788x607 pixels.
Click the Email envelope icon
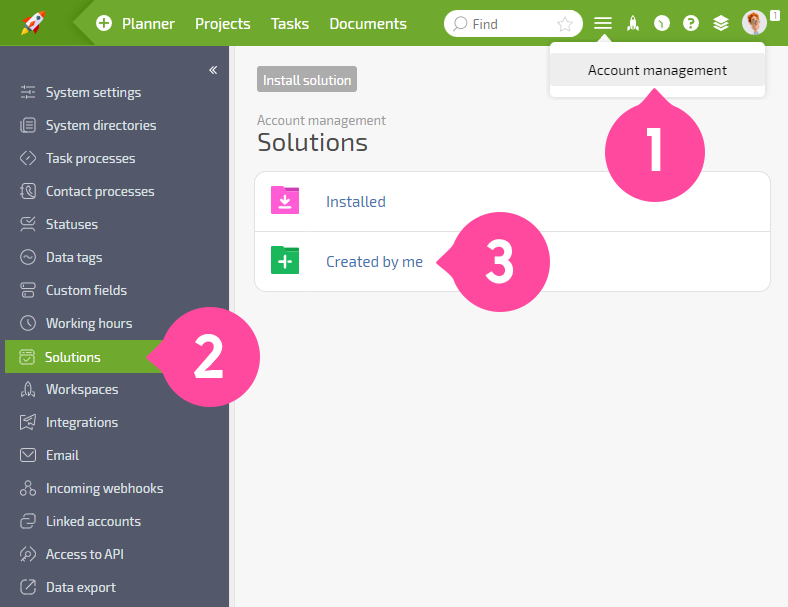[28, 455]
